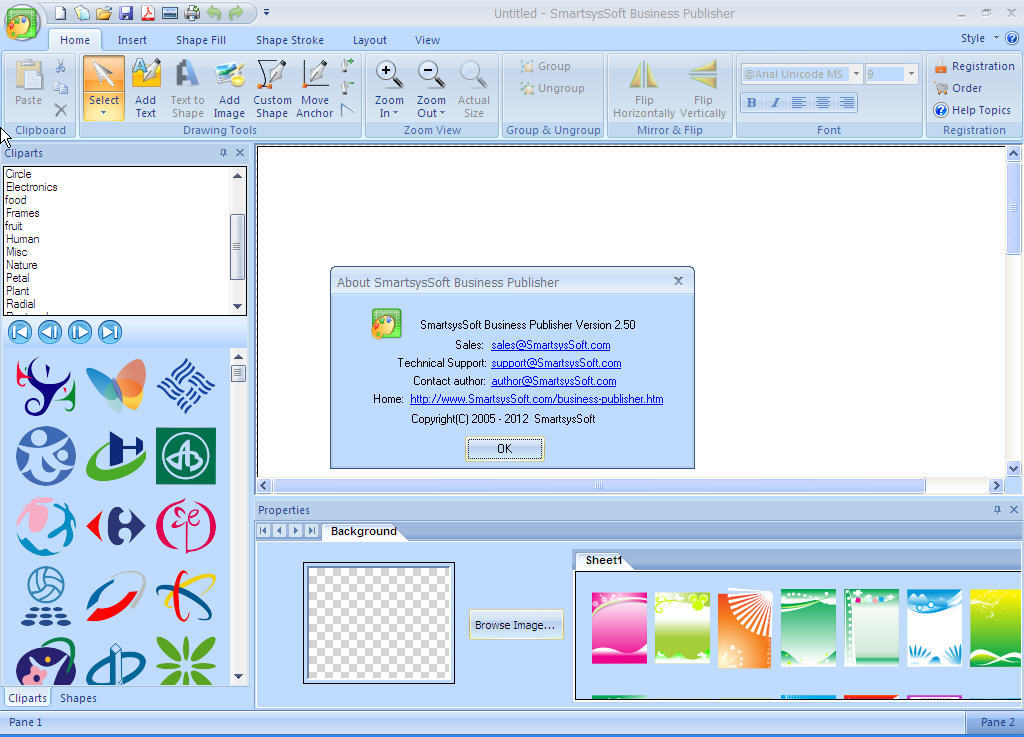Open the Sheet1 background tab
The image size is (1024, 737).
click(603, 560)
